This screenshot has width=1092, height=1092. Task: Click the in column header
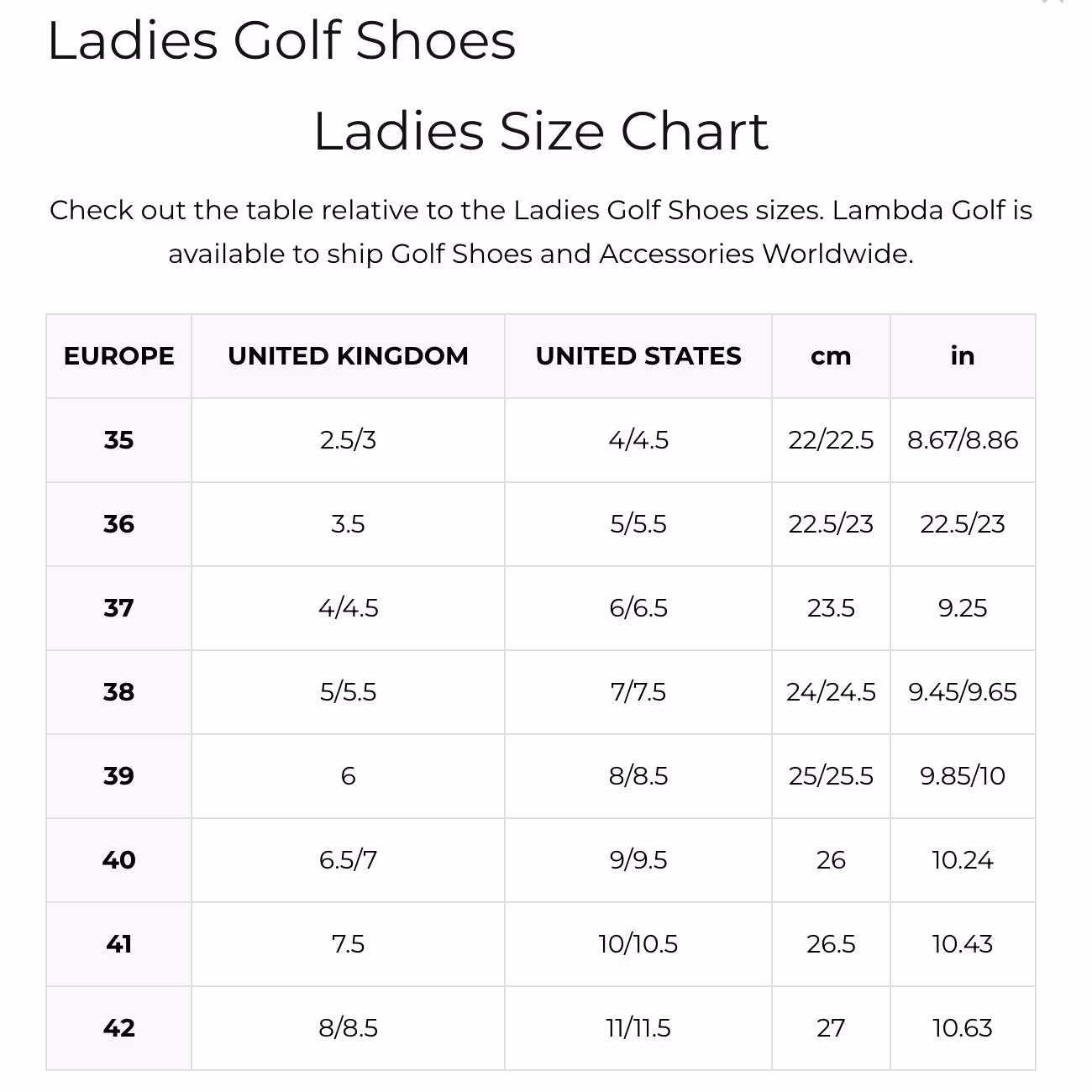963,356
